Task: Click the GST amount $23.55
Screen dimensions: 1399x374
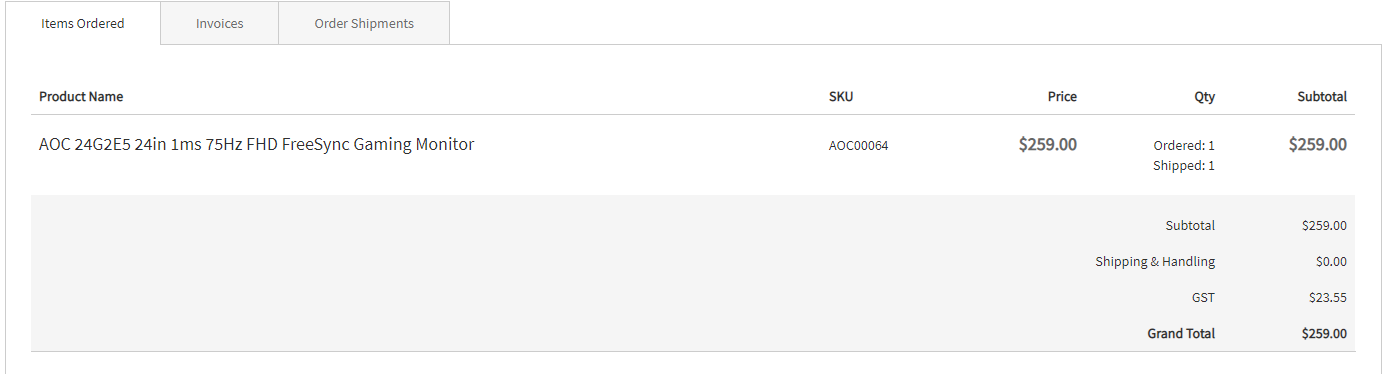Action: pos(1328,298)
